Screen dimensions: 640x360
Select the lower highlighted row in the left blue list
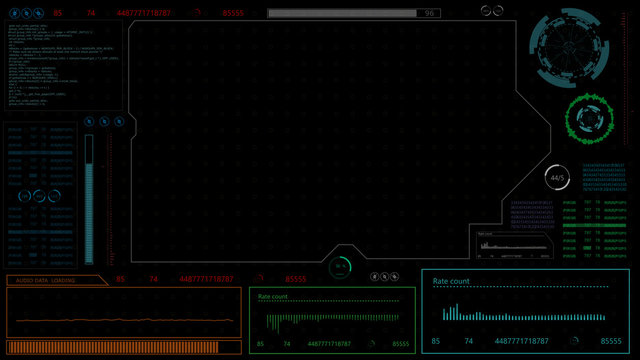40,232
